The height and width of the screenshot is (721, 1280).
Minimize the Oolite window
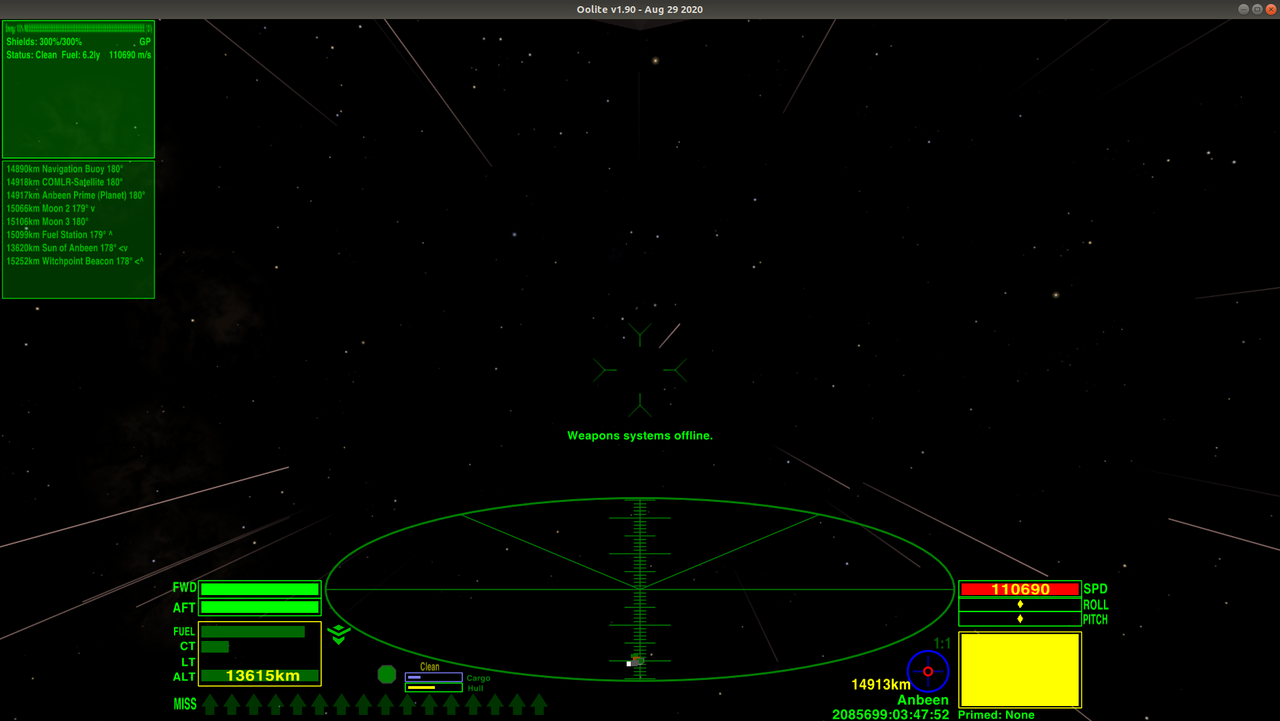point(1244,9)
